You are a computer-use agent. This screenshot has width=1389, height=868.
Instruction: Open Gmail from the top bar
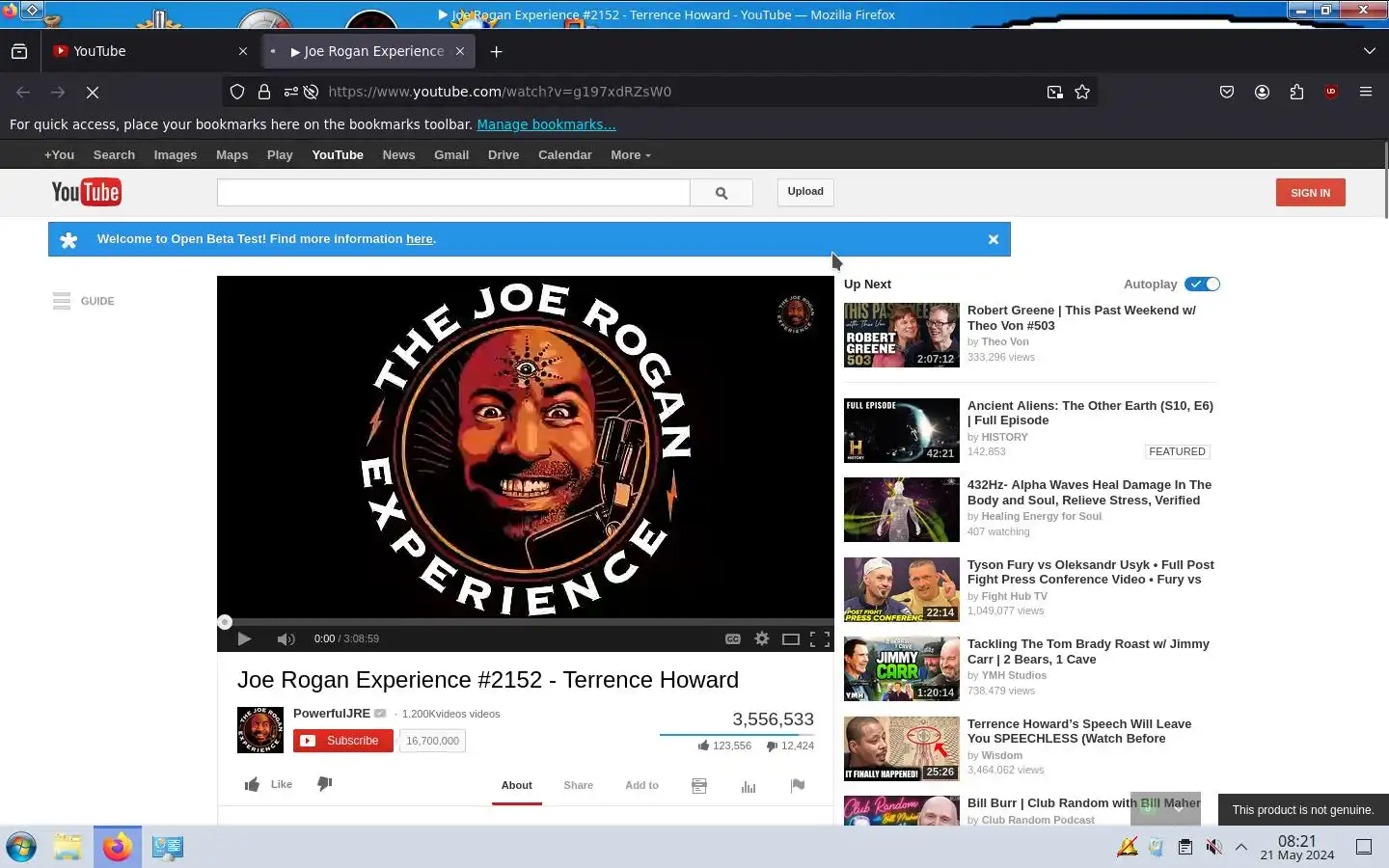(x=451, y=154)
